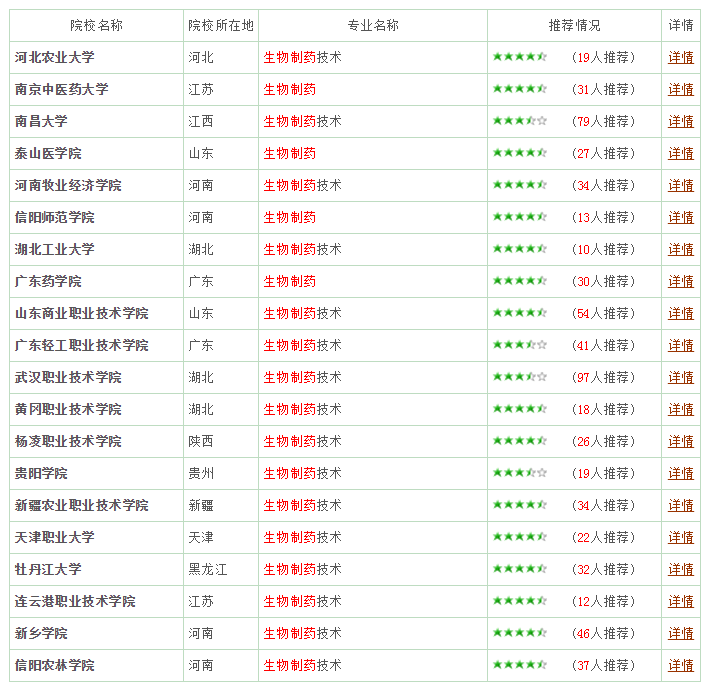Select school name 信阳师范学院
Screen dimensions: 710x692
click(x=54, y=217)
